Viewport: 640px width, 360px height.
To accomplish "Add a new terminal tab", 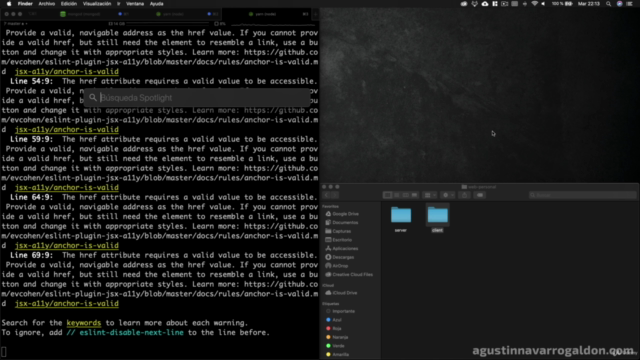I will [316, 14].
